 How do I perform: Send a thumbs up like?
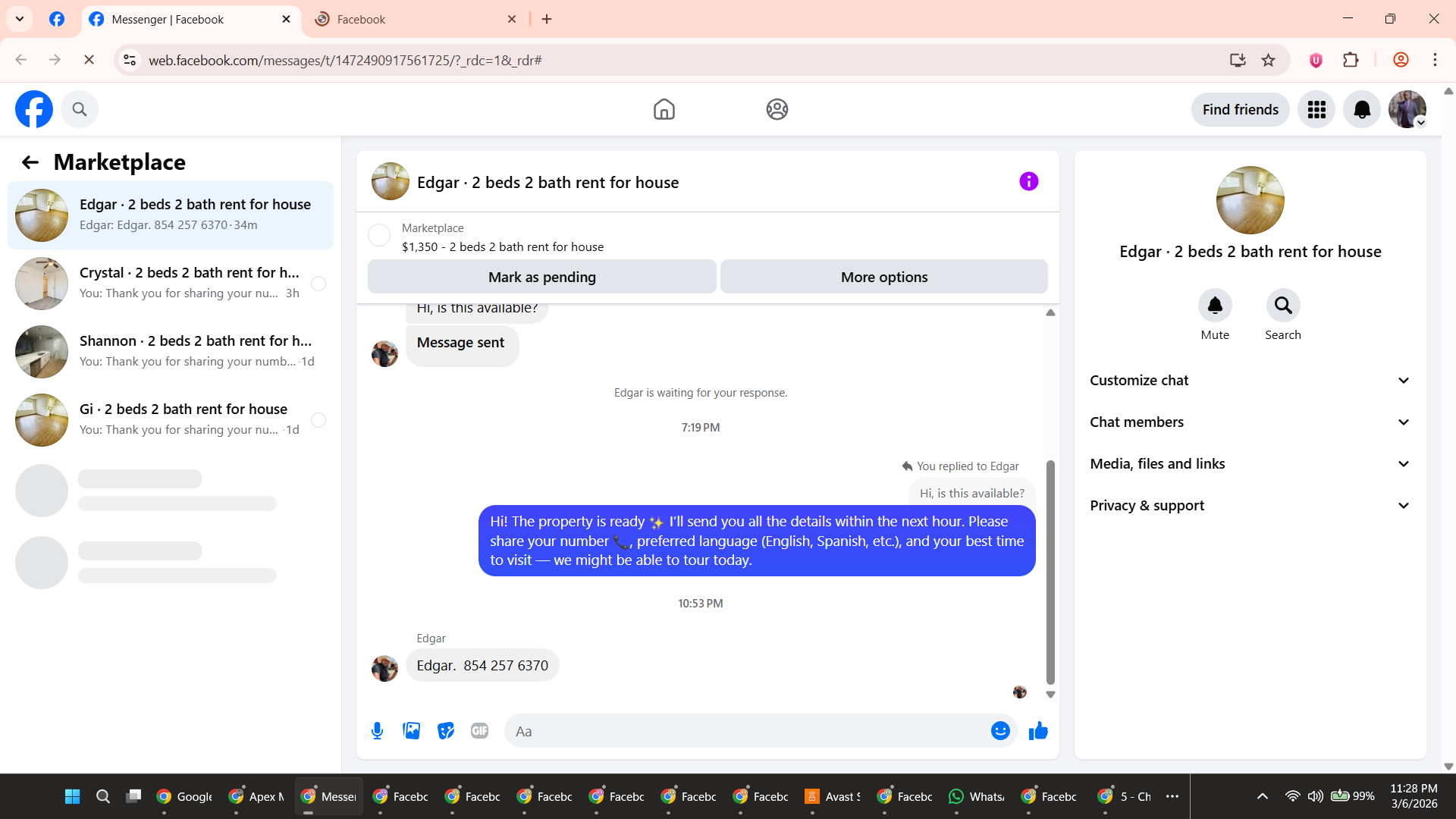[x=1038, y=731]
